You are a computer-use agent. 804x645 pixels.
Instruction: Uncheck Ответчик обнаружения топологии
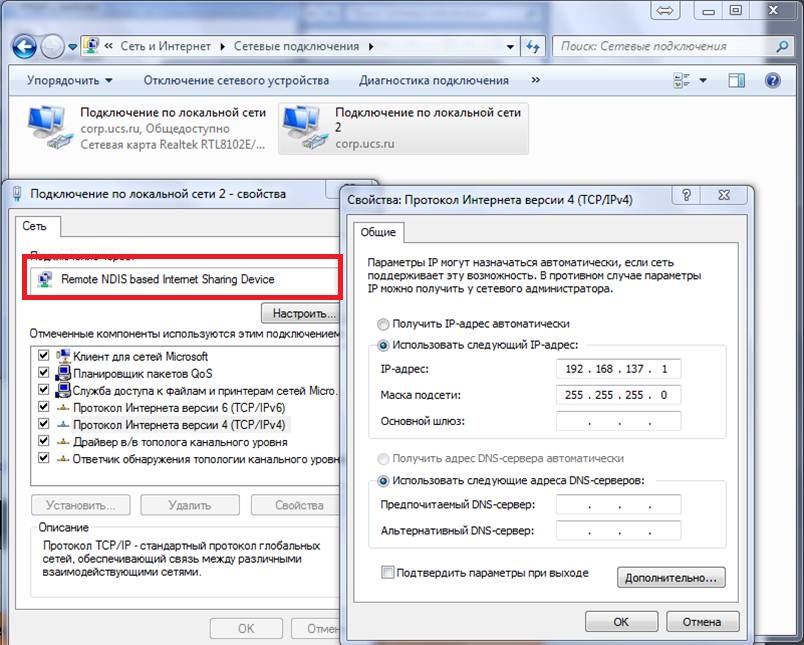(x=44, y=457)
